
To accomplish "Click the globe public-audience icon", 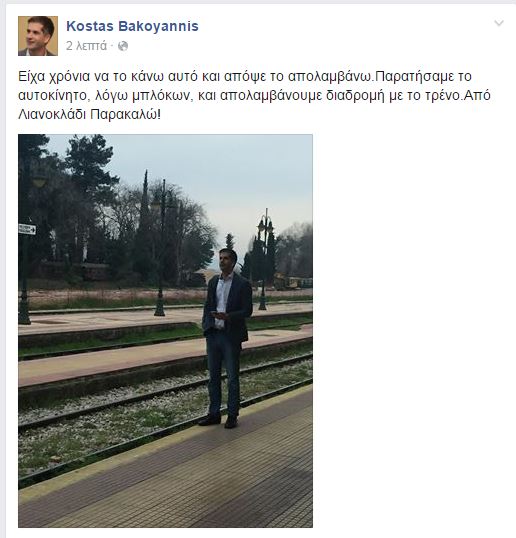I will [x=123, y=46].
